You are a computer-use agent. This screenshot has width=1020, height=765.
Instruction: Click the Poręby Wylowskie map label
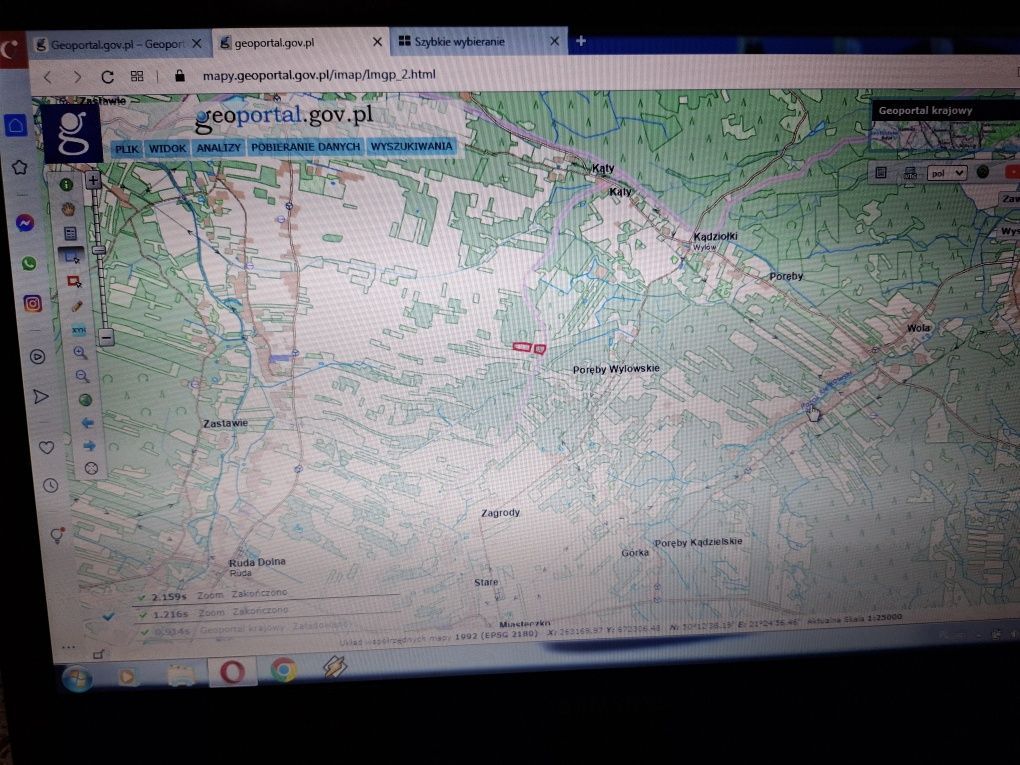pos(616,369)
